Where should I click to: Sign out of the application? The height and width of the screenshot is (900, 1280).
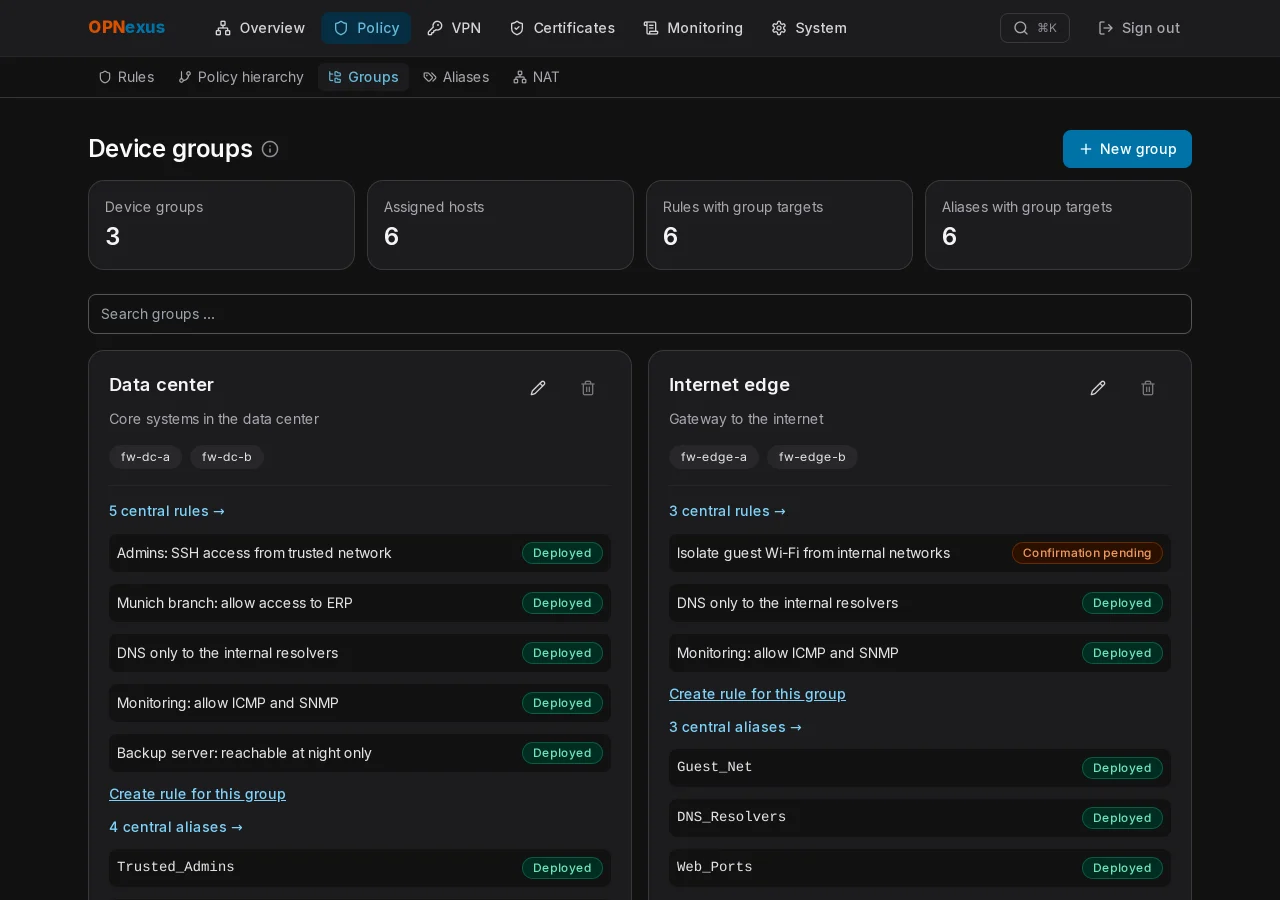click(x=1139, y=28)
